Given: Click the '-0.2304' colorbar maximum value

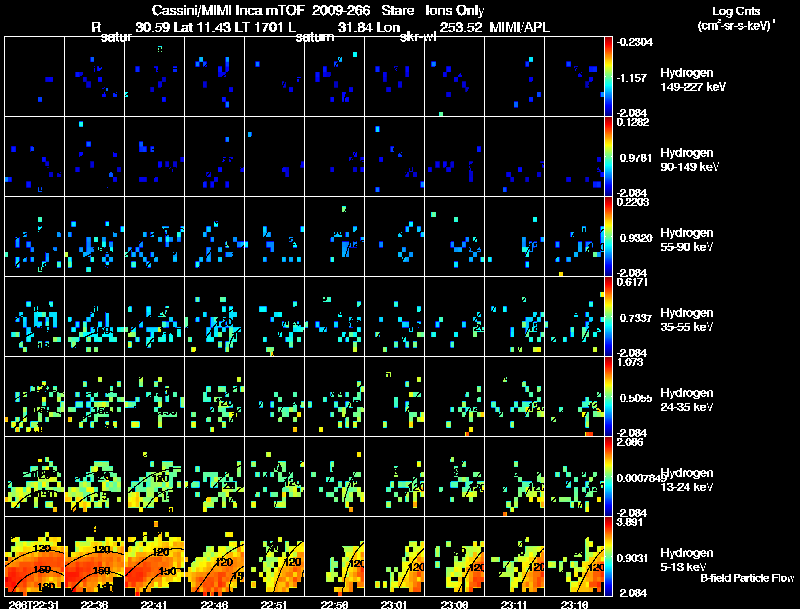Looking at the screenshot, I should coord(634,42).
